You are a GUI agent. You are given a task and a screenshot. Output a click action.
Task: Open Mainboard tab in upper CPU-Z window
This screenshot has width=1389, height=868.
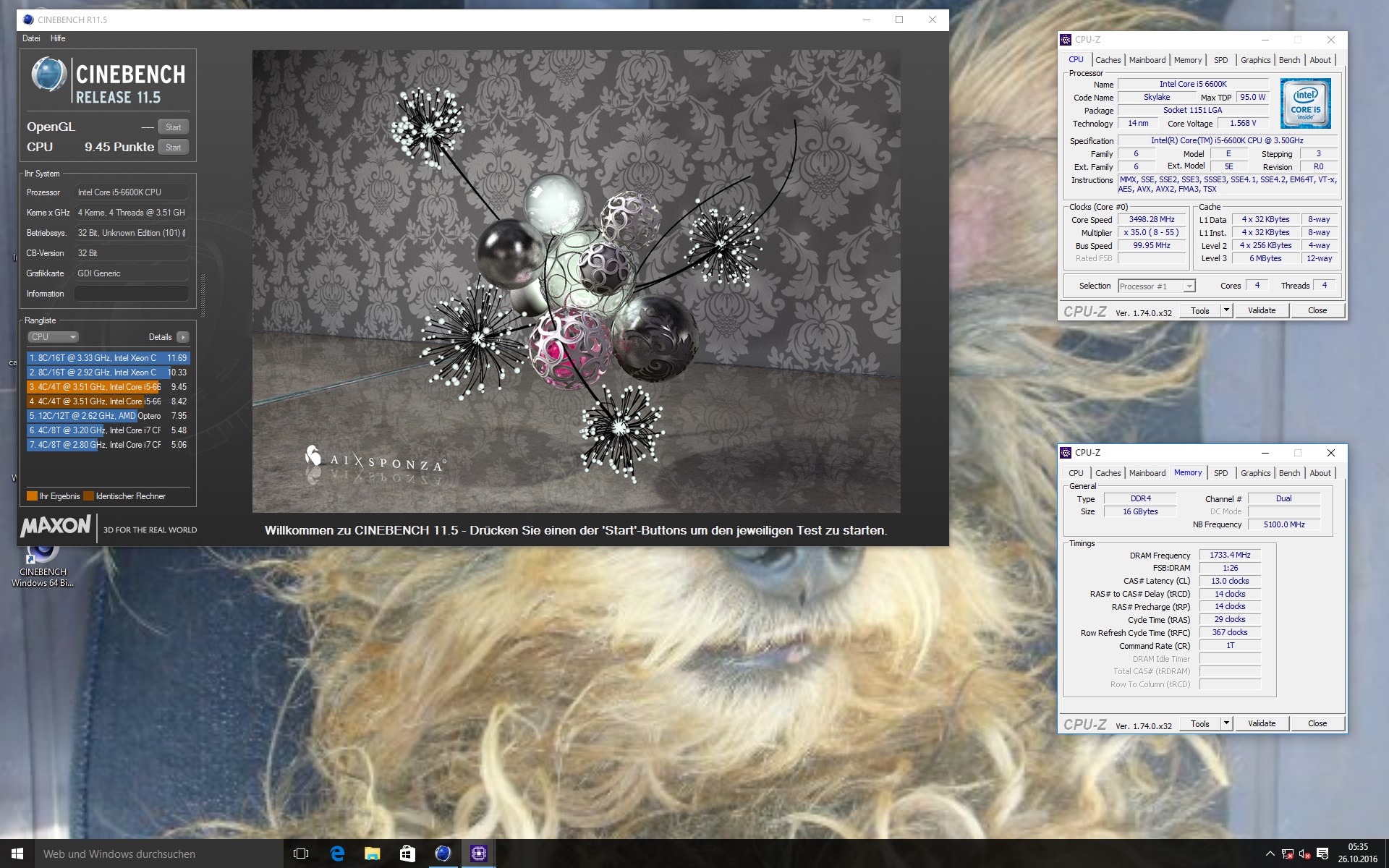pos(1147,60)
